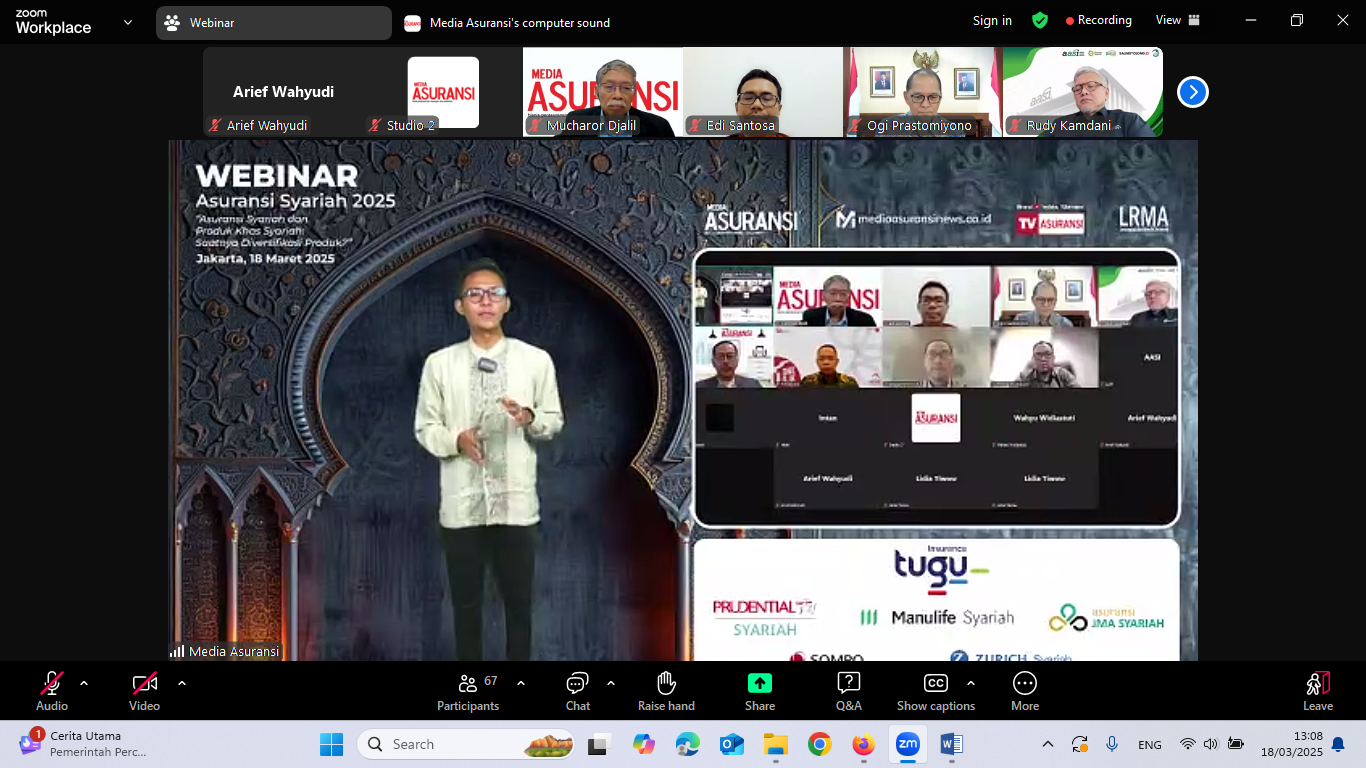The height and width of the screenshot is (768, 1366).
Task: Switch ENG input language
Action: tap(1150, 745)
